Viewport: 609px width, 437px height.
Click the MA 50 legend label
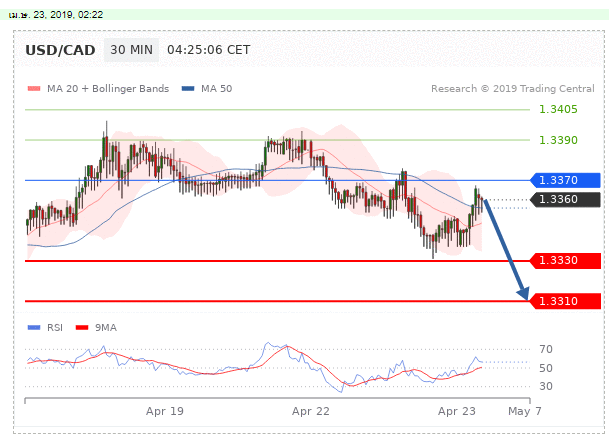coord(216,89)
